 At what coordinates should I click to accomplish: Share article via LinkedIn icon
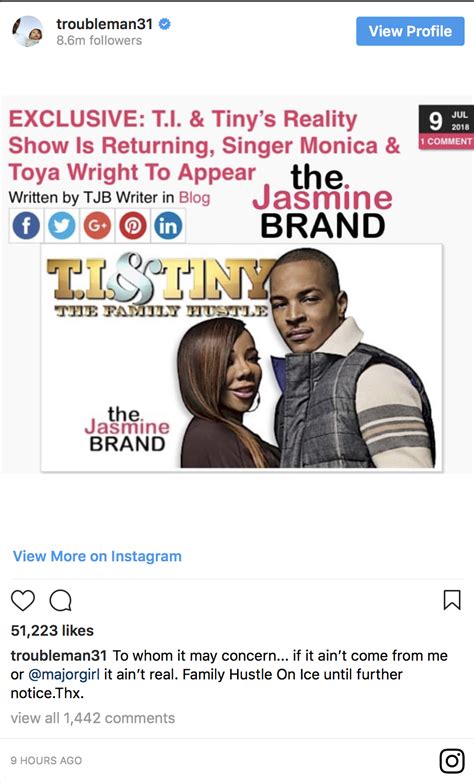(168, 226)
